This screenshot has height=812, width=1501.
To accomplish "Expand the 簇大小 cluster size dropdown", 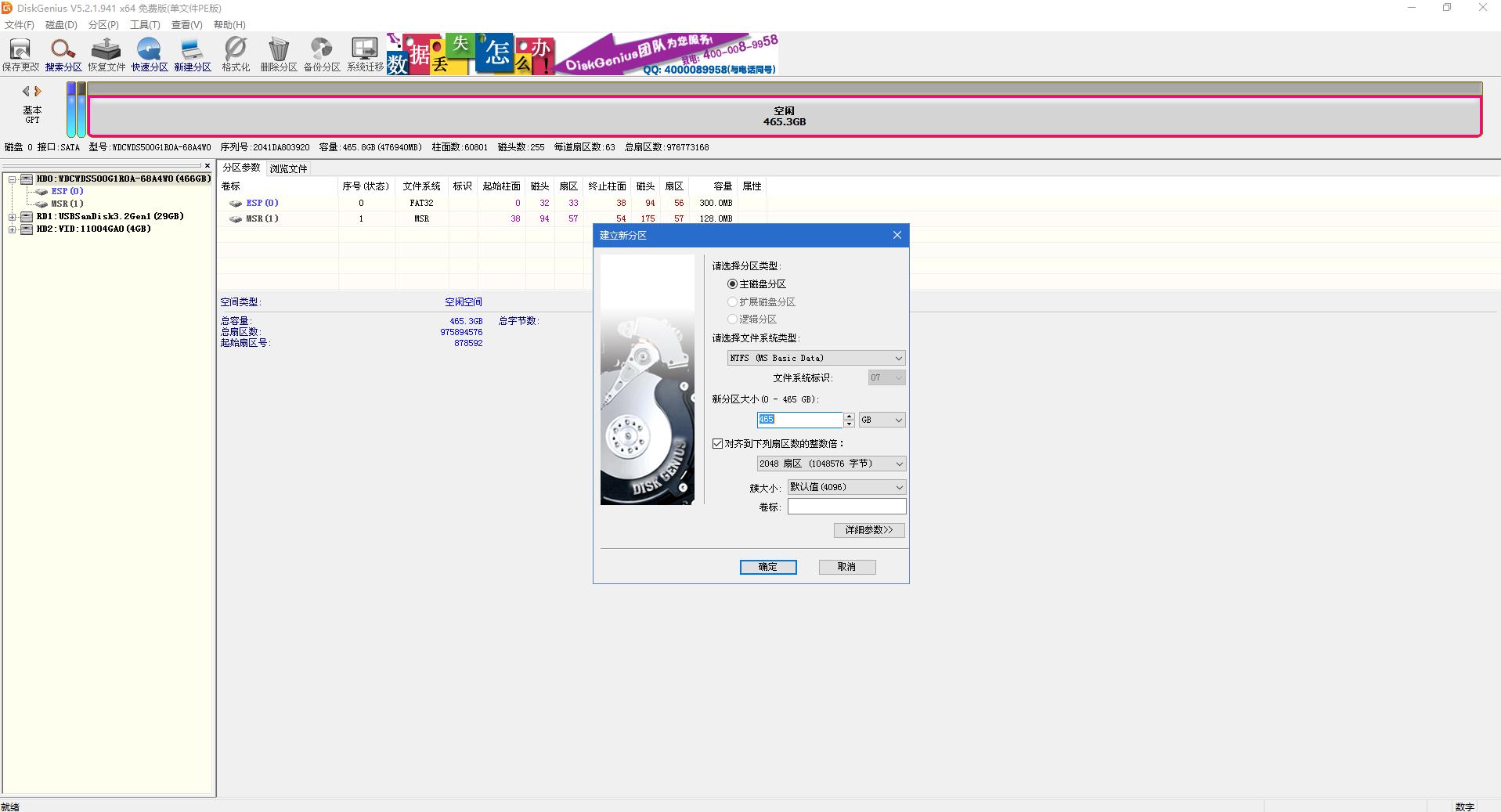I will [x=846, y=487].
